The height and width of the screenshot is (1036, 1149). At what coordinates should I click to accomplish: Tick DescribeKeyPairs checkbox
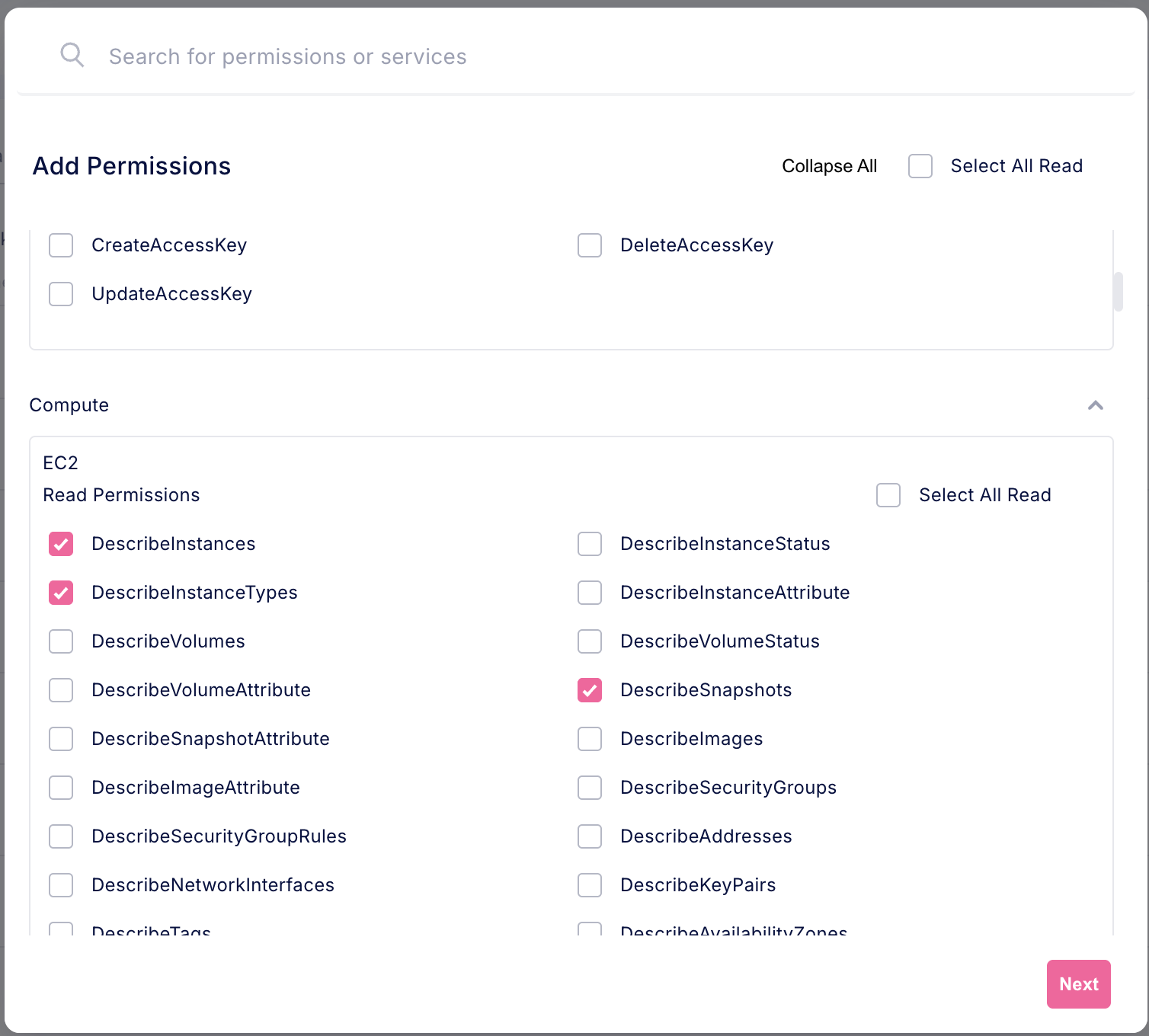[590, 885]
